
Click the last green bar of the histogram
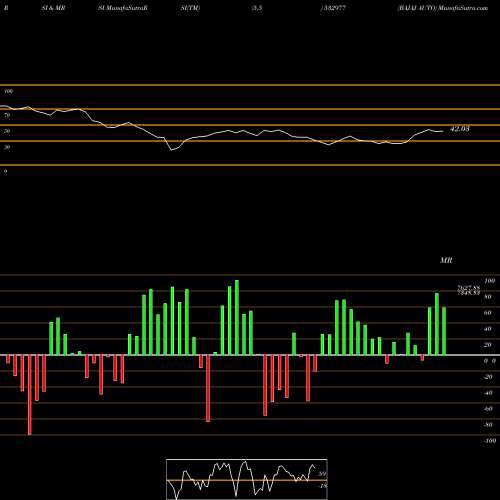click(444, 331)
